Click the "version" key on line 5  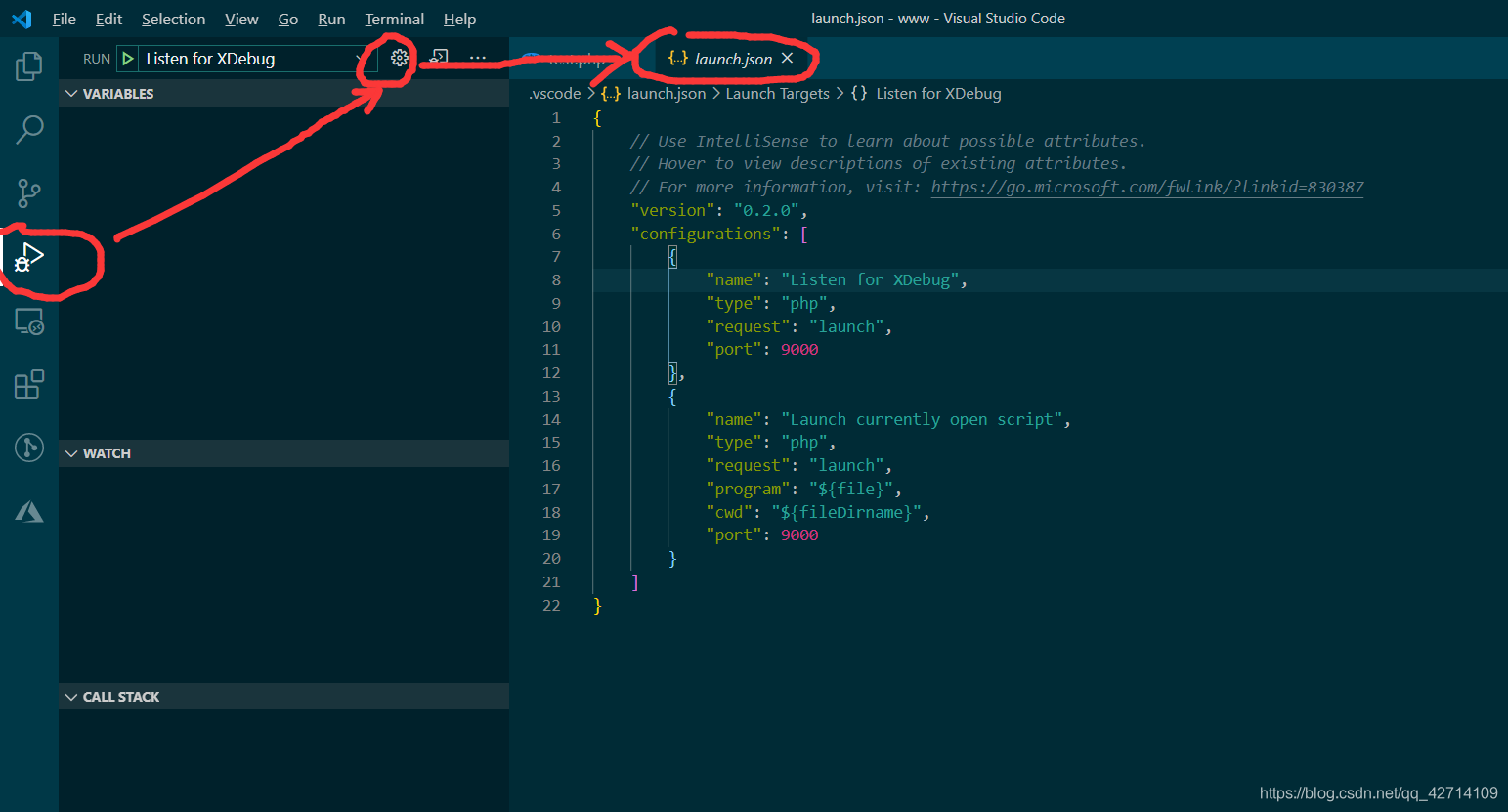(x=672, y=210)
